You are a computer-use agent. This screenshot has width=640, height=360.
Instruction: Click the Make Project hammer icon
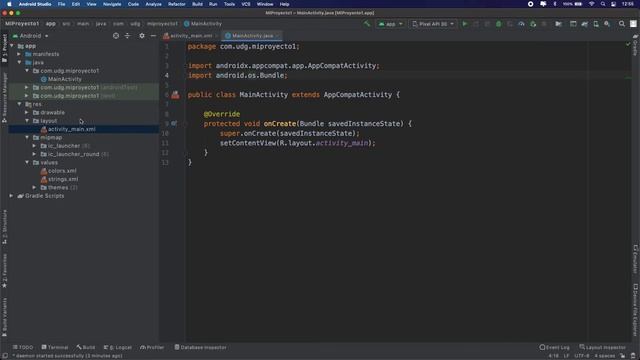pyautogui.click(x=367, y=24)
